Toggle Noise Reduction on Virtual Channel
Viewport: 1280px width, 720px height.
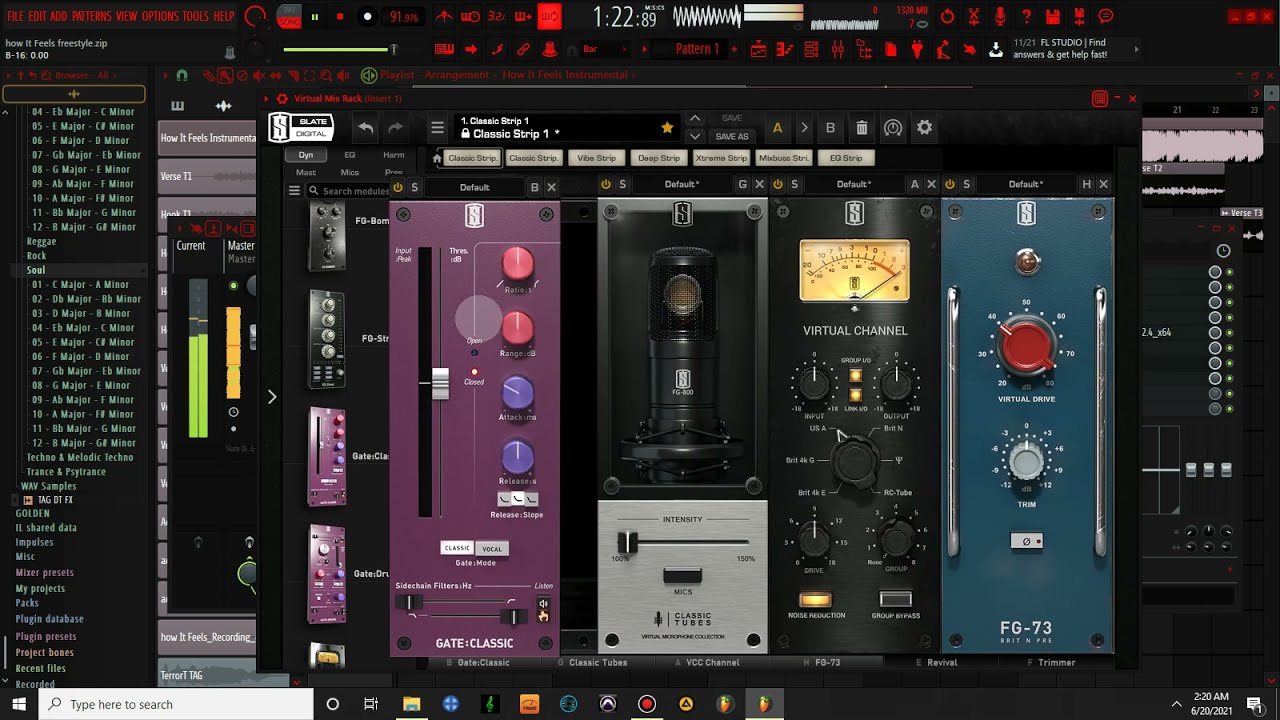[815, 600]
